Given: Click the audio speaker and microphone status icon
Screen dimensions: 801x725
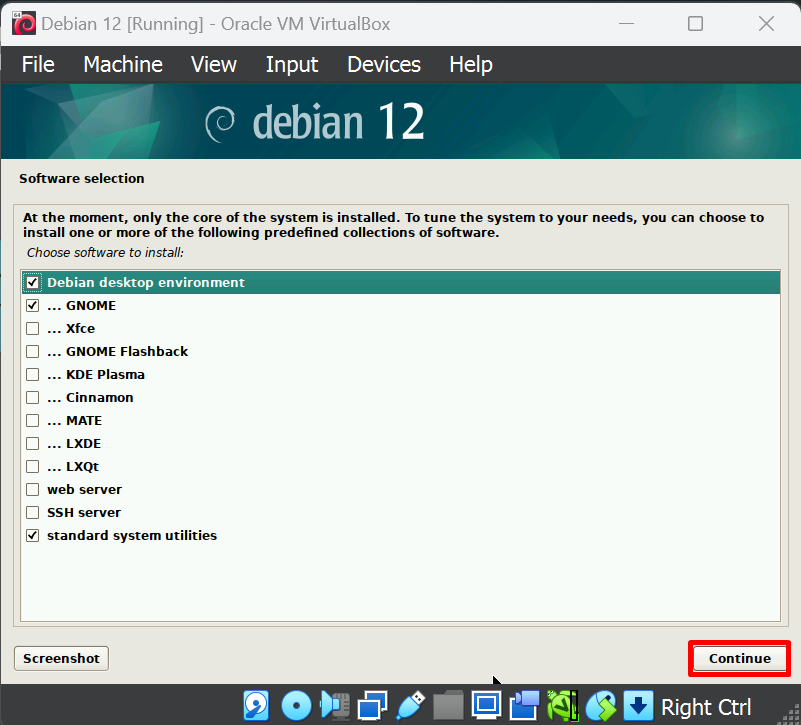Looking at the screenshot, I should pos(335,706).
